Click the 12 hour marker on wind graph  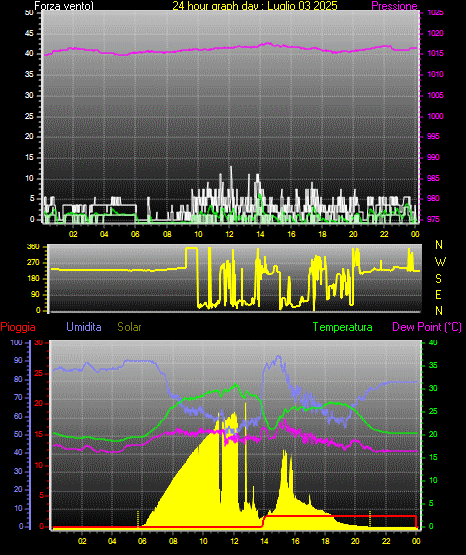[229, 234]
